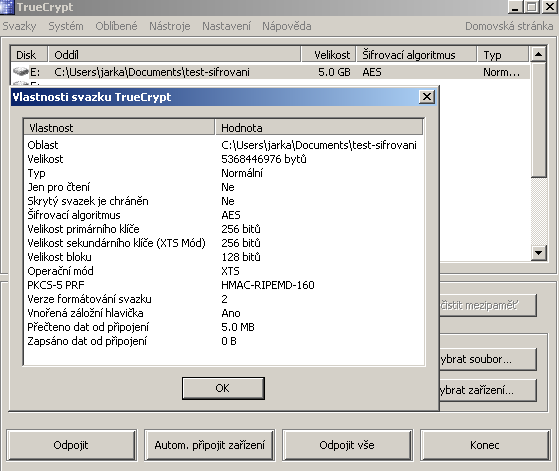559x471 pixels.
Task: Open the Nápověda menu
Action: (287, 26)
